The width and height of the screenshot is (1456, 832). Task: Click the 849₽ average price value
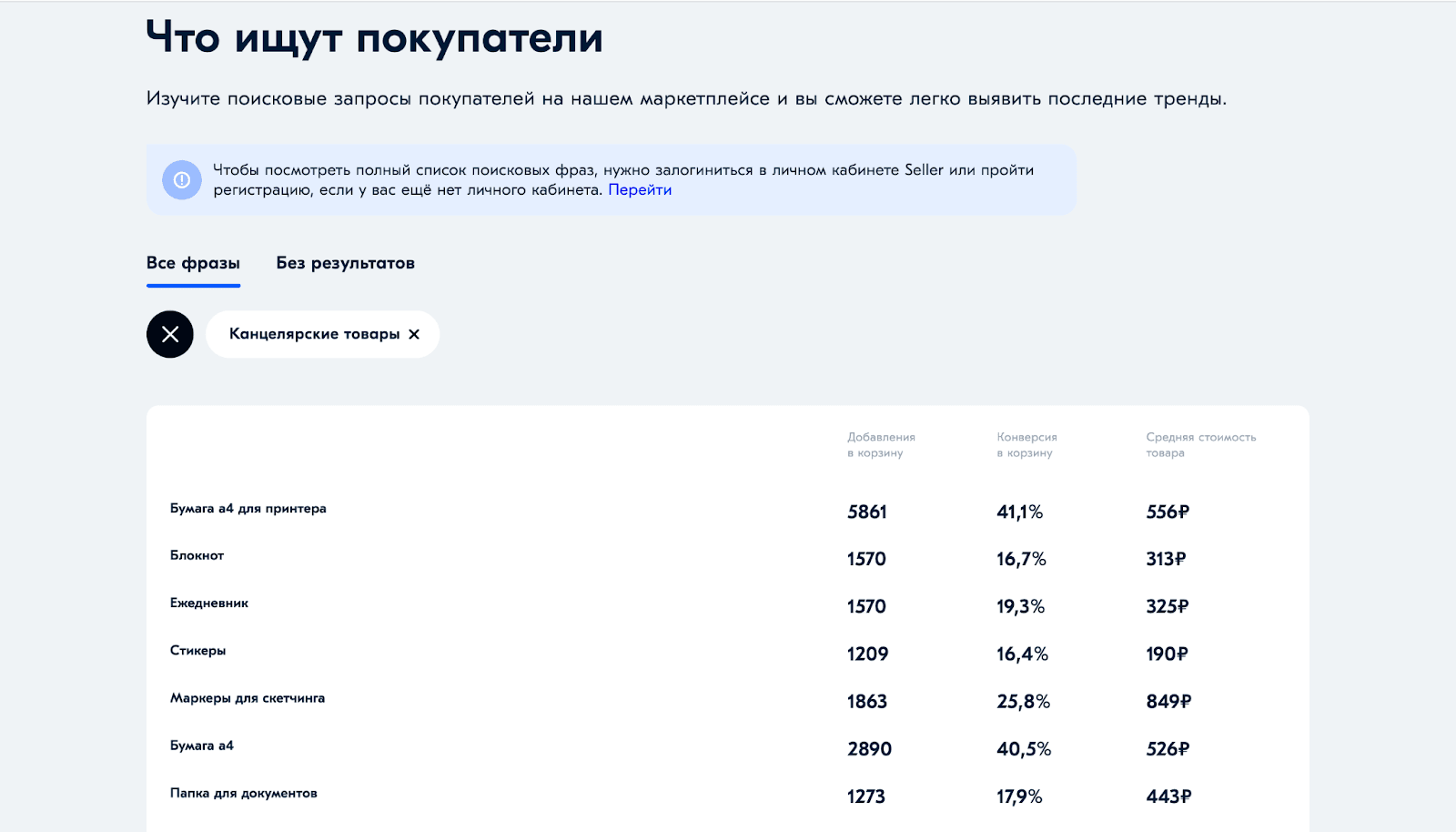pos(1168,702)
